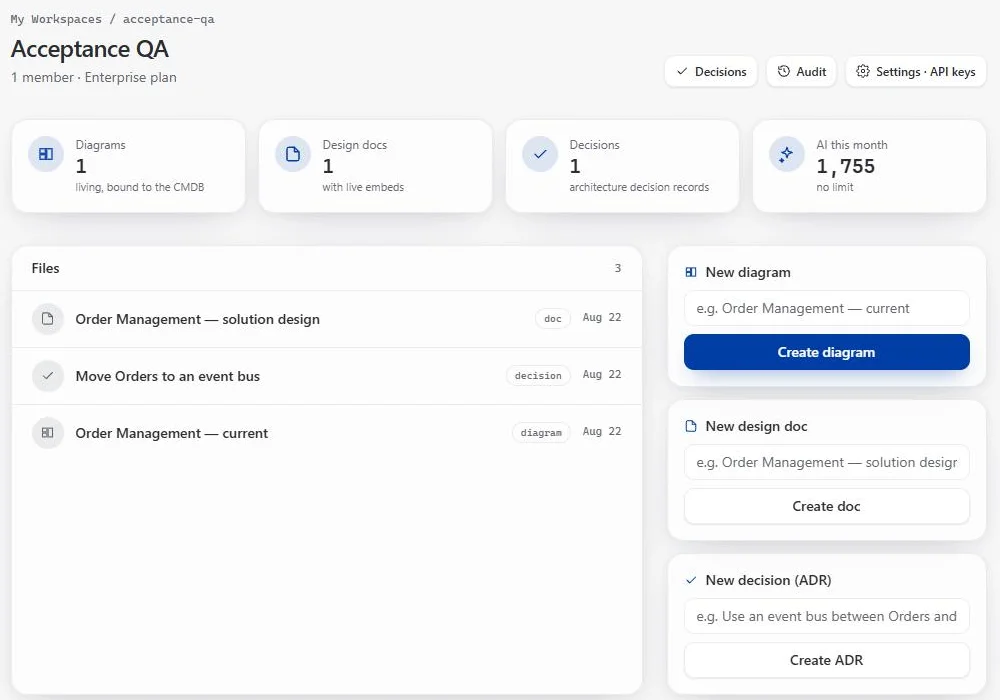1000x700 pixels.
Task: Click the Diagrams stat card icon
Action: [x=46, y=154]
